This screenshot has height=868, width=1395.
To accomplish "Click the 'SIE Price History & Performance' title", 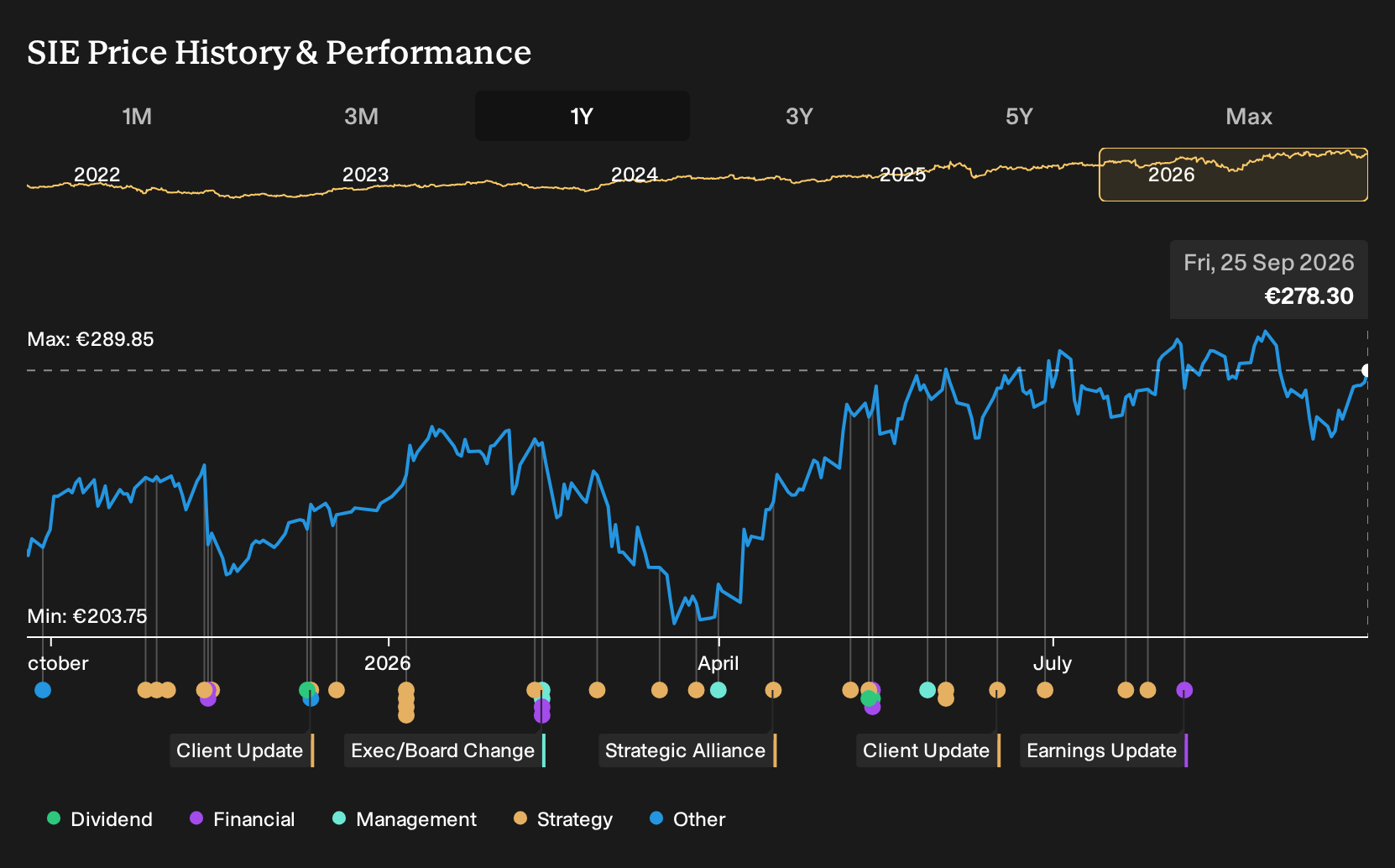I will click(x=280, y=52).
